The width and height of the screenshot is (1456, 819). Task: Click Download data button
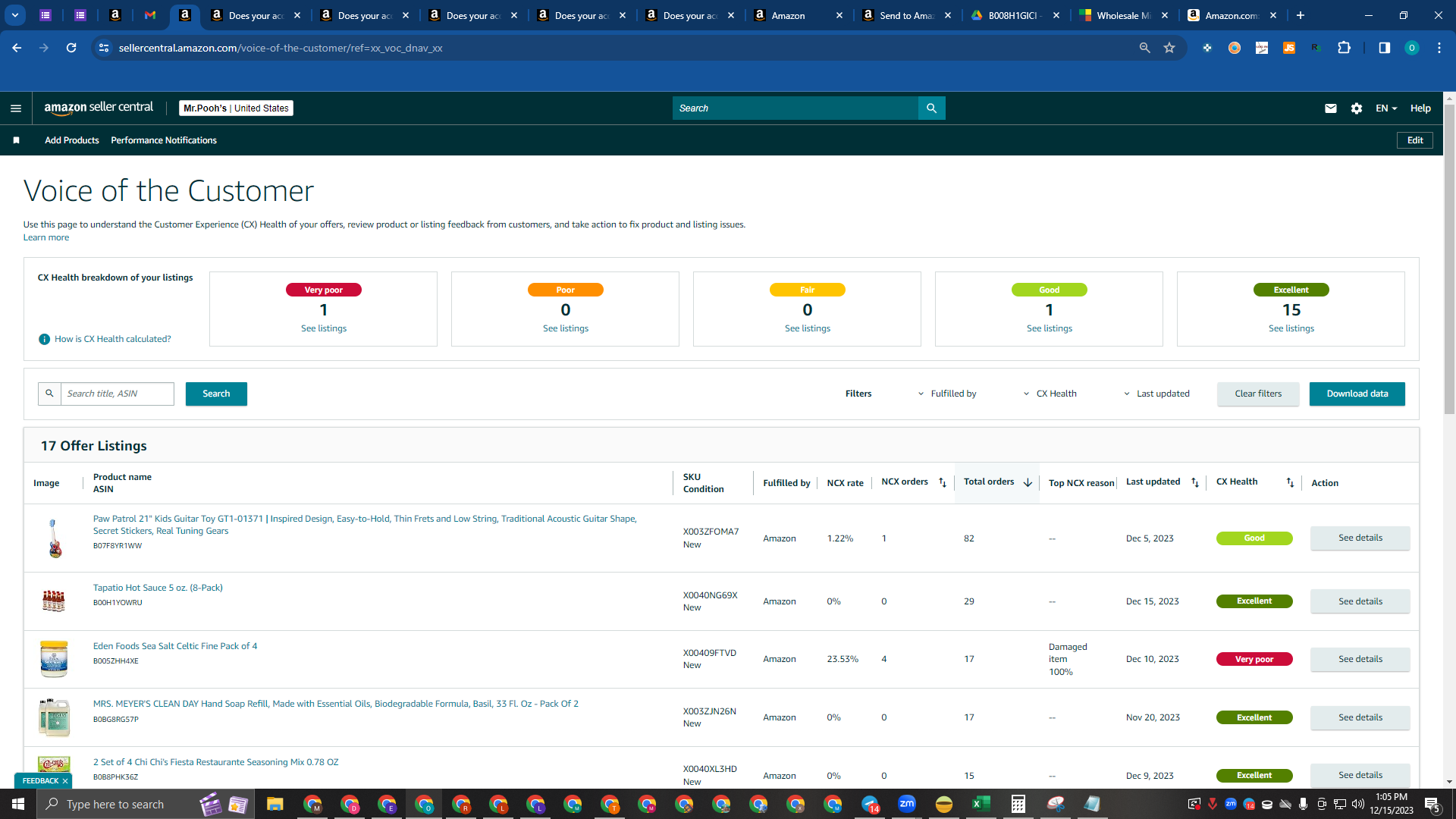click(x=1357, y=394)
